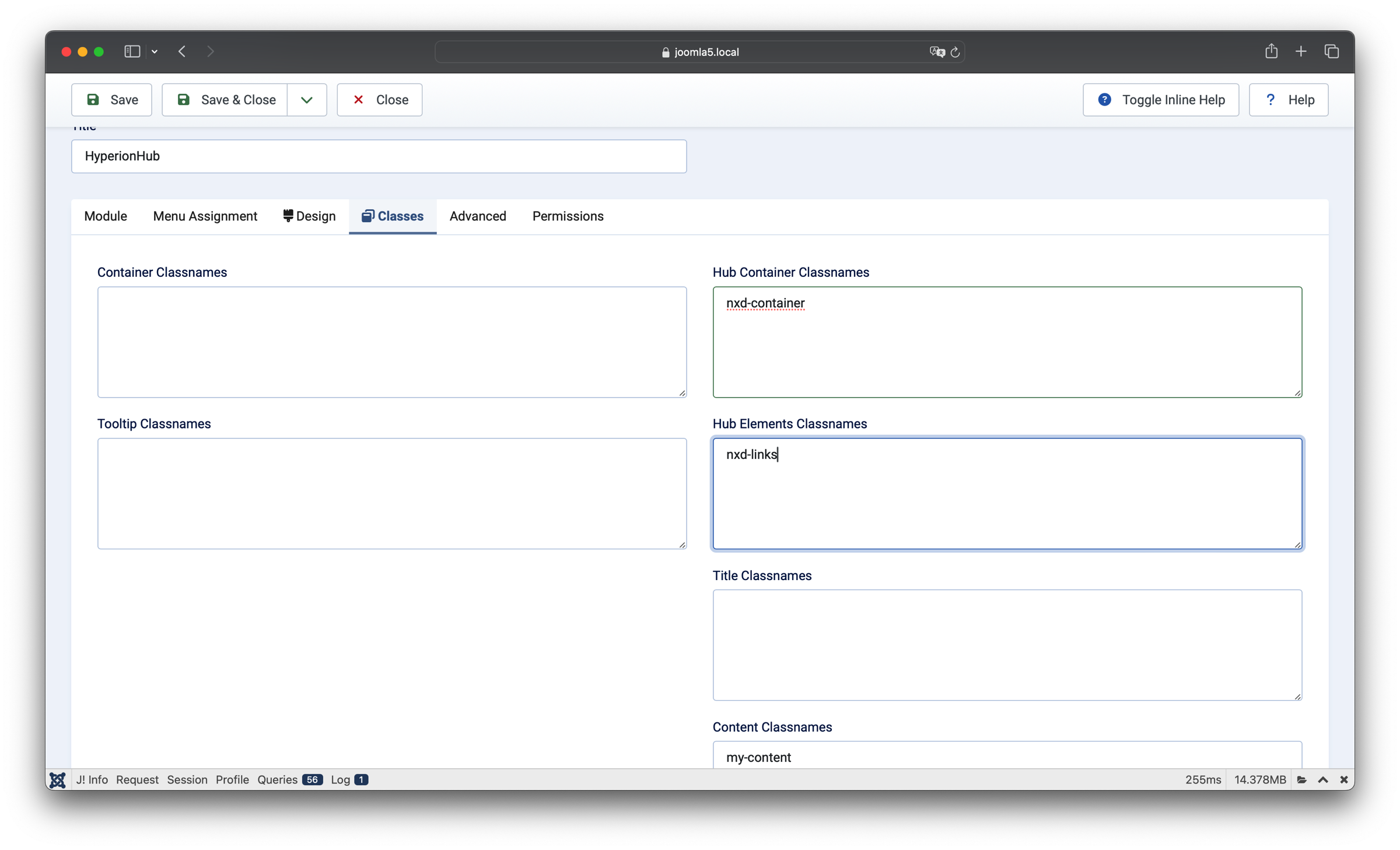Click the Safari sidebar toggle icon

pos(132,52)
